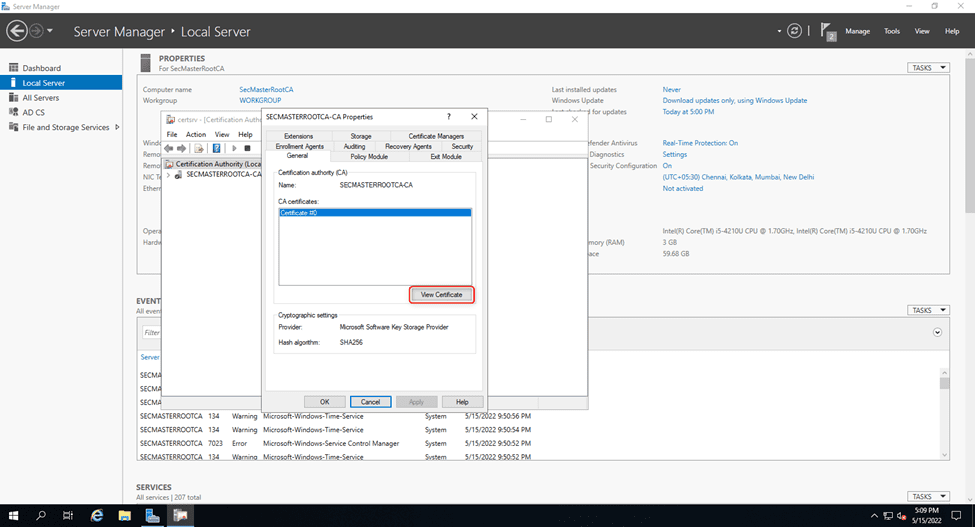Switch to the Security tab
The width and height of the screenshot is (975, 527).
tap(462, 147)
